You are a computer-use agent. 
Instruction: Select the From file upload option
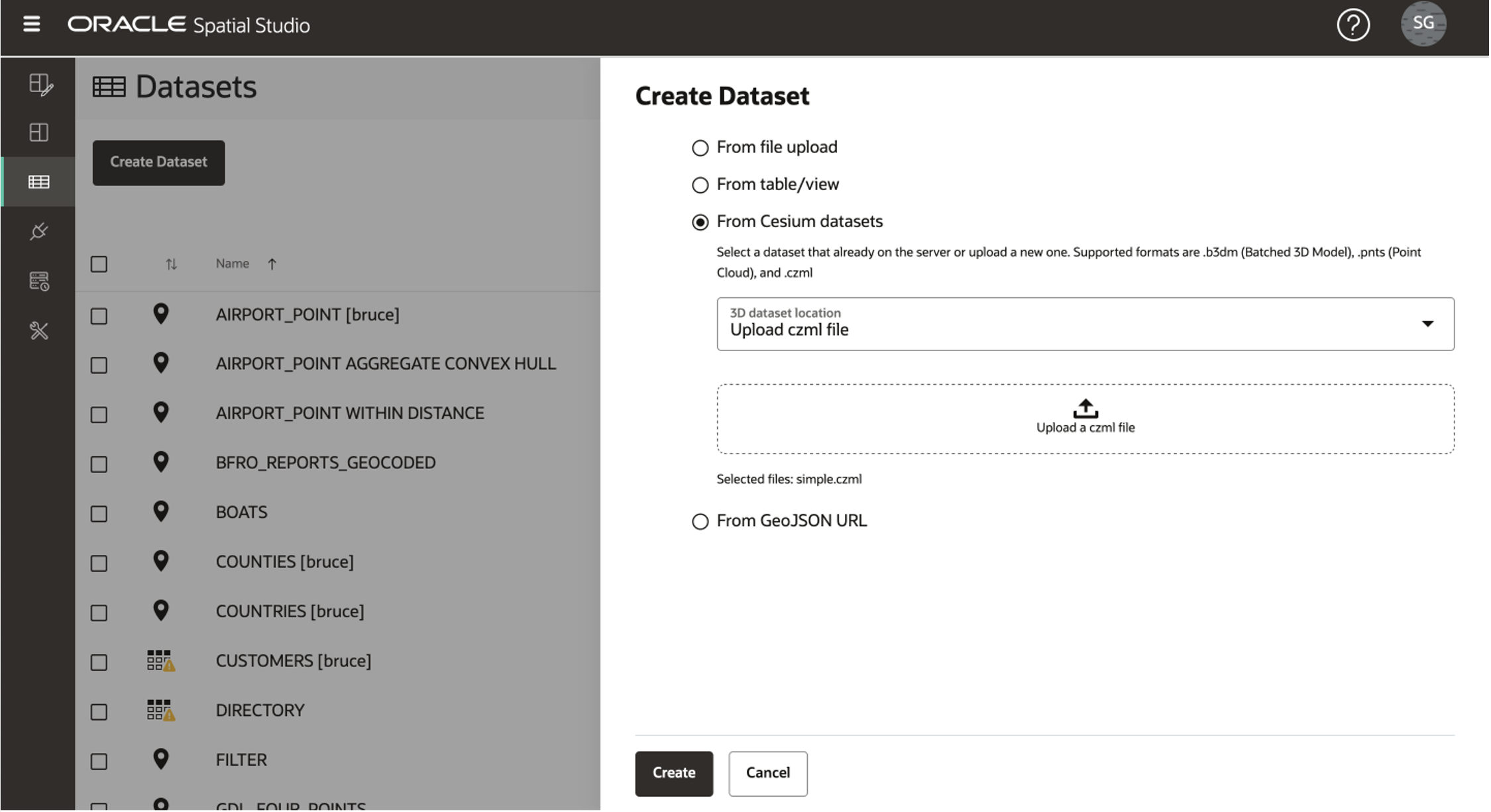point(700,148)
